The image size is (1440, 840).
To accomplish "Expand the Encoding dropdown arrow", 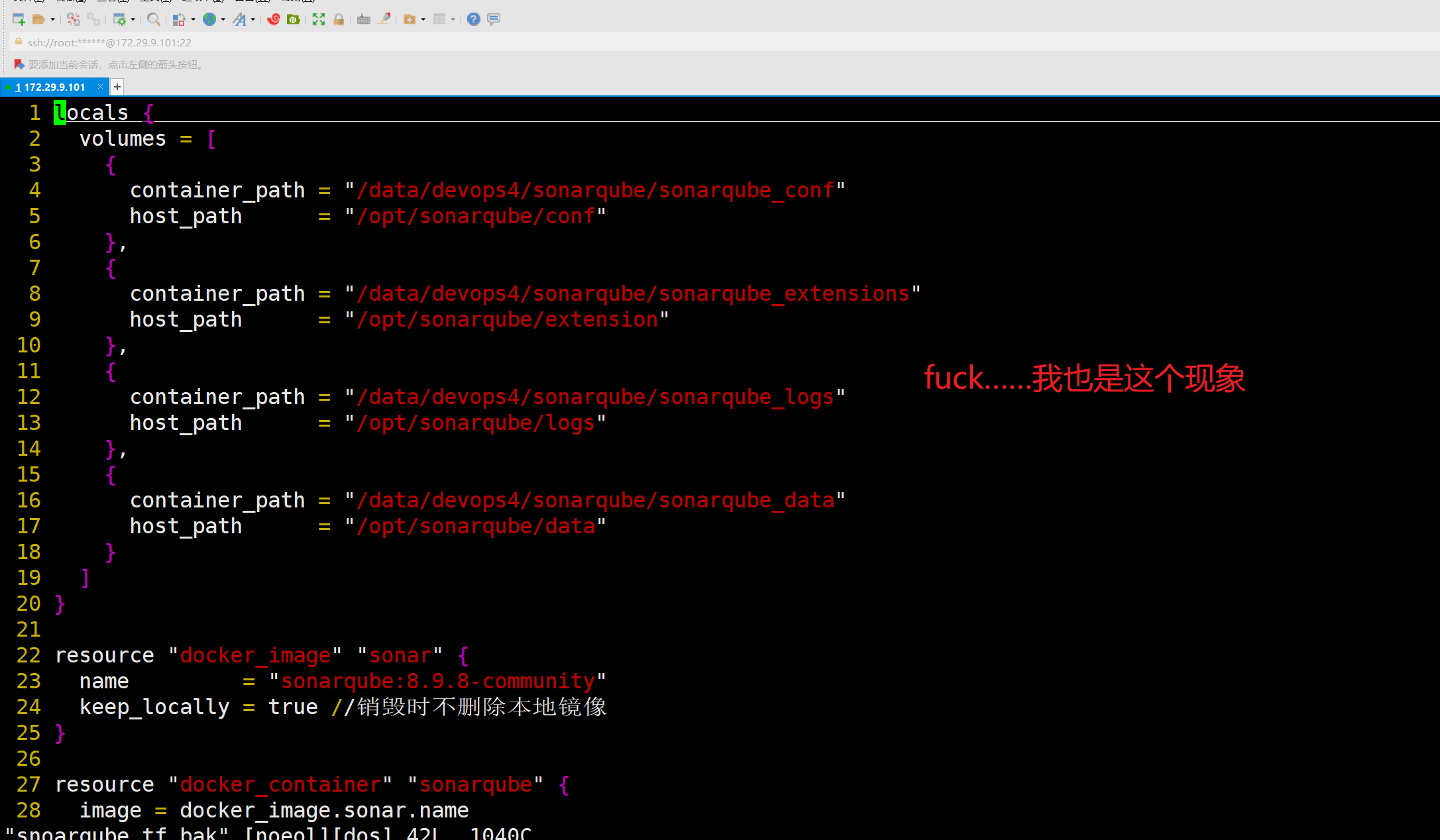I will tap(223, 19).
